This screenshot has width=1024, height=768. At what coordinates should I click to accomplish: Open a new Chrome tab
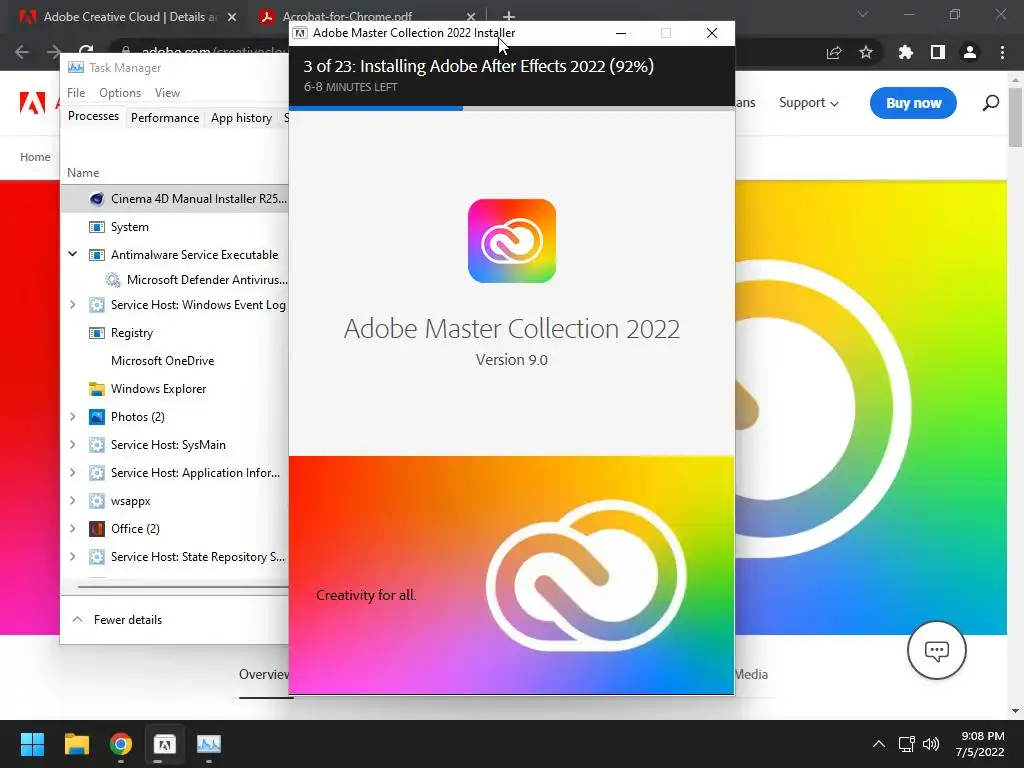(509, 16)
